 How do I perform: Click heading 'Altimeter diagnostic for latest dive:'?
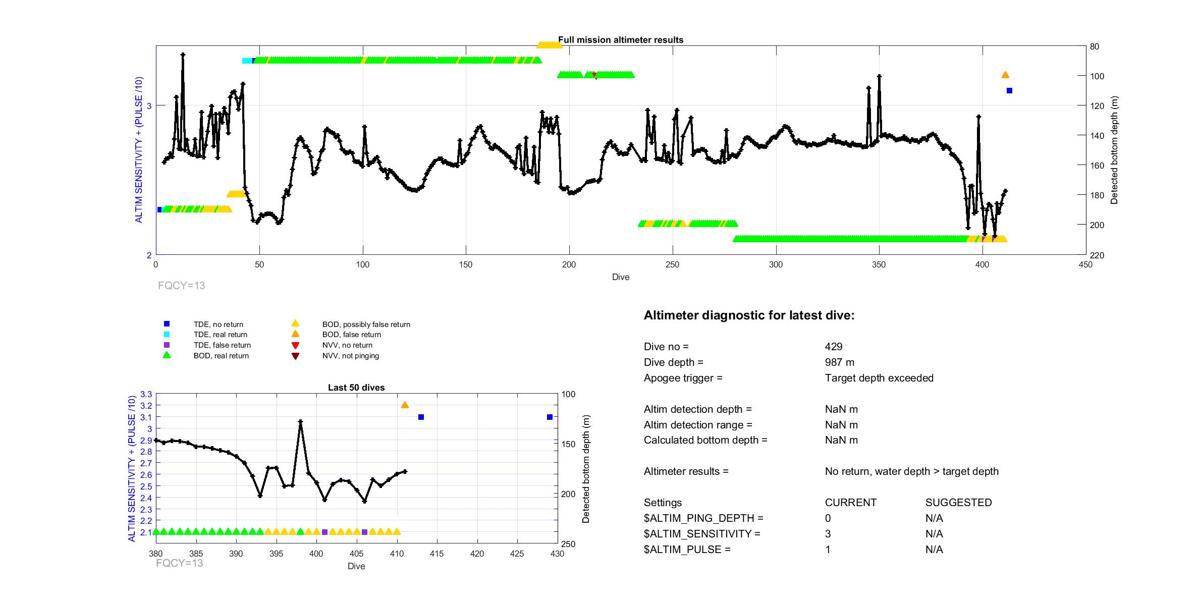(749, 316)
